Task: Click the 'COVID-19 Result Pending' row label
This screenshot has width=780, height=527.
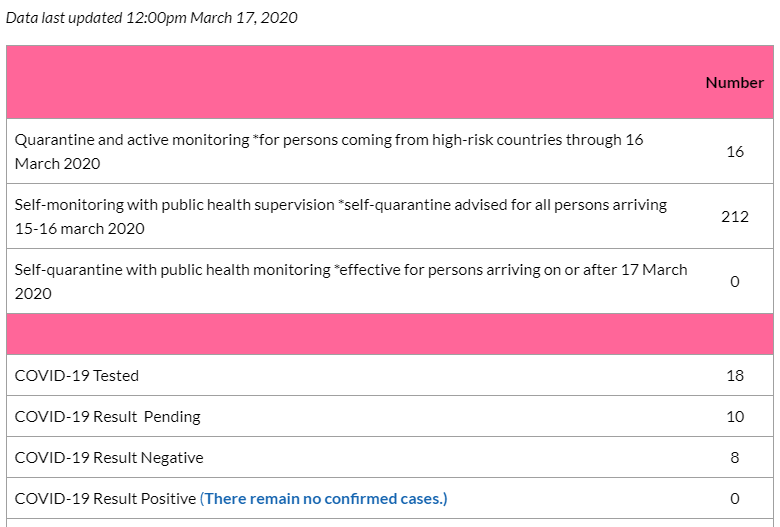Action: point(107,417)
